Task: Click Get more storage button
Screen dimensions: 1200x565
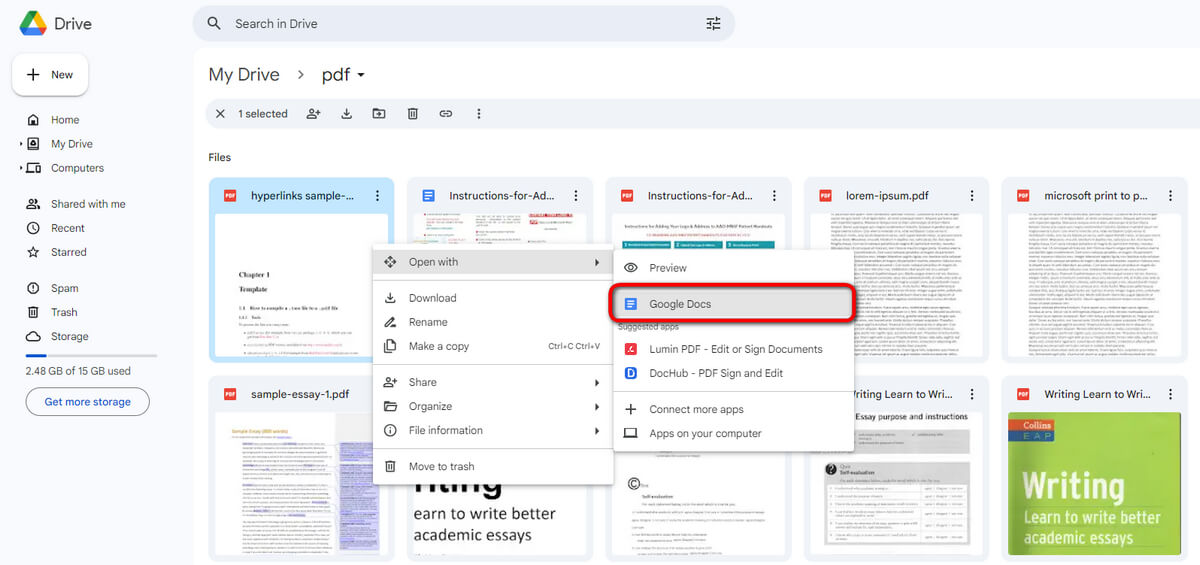Action: (x=88, y=402)
